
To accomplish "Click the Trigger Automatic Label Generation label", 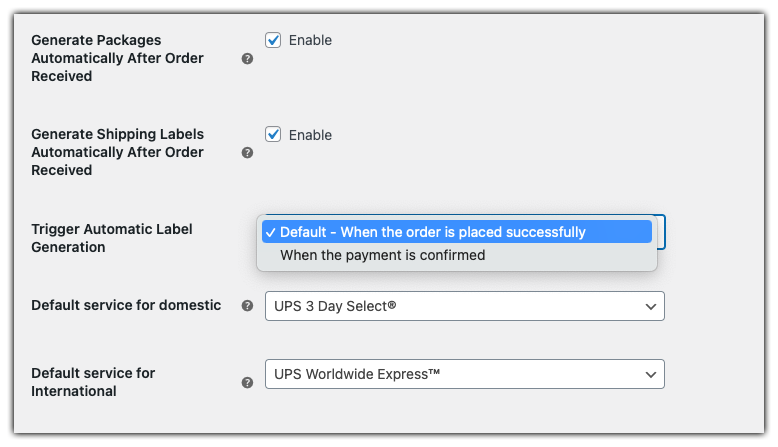I will pos(112,238).
